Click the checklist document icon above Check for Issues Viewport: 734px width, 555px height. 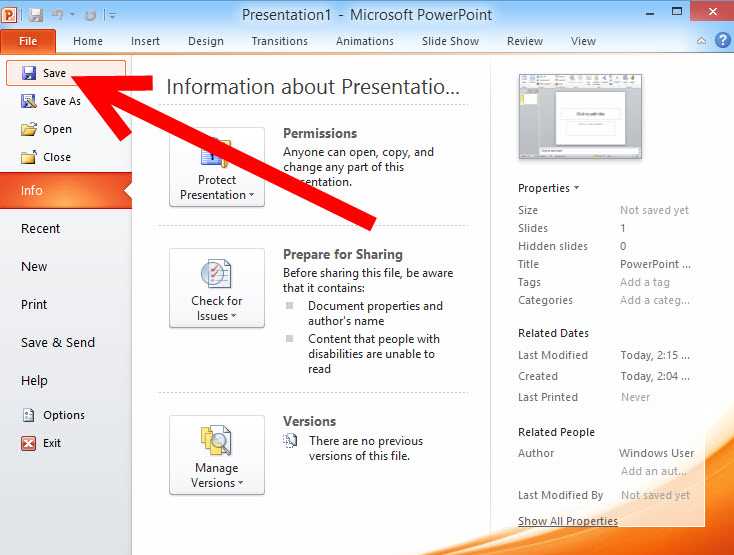tap(216, 273)
